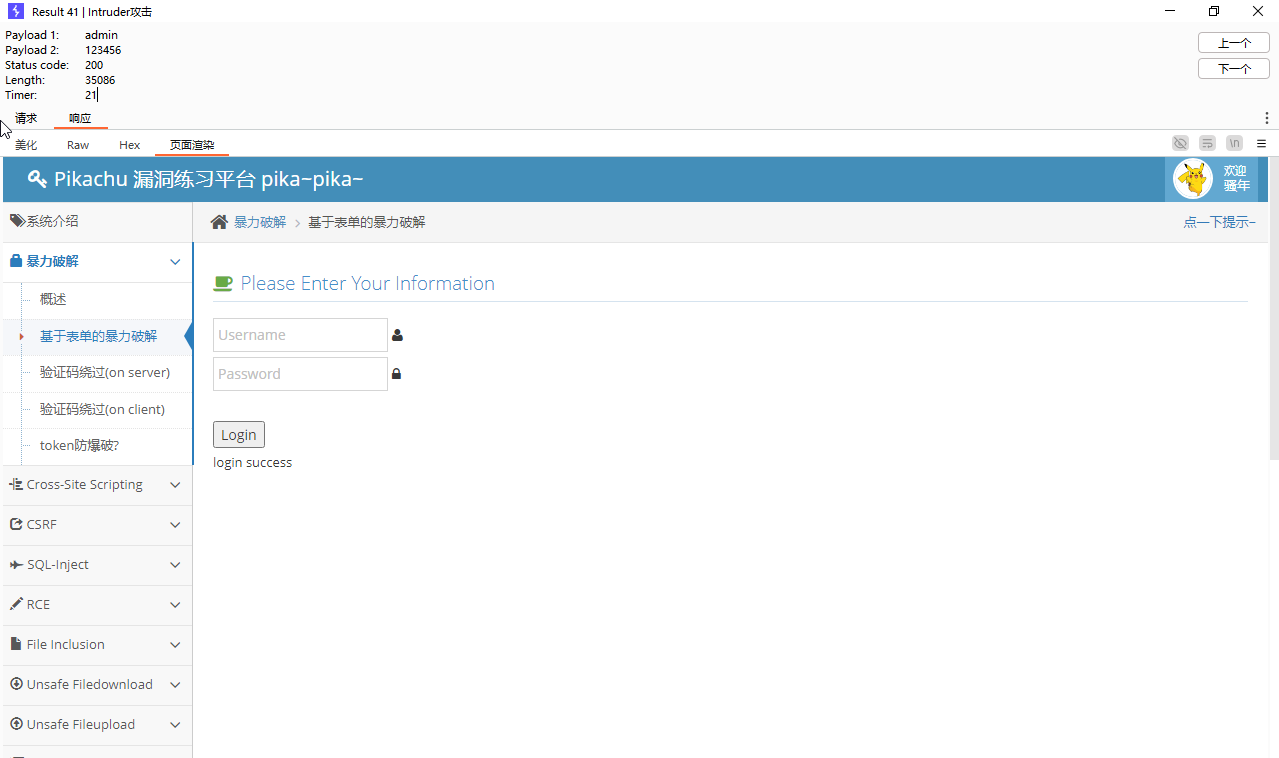This screenshot has width=1279, height=758.
Task: Go to next result with 下一个
Action: (x=1234, y=68)
